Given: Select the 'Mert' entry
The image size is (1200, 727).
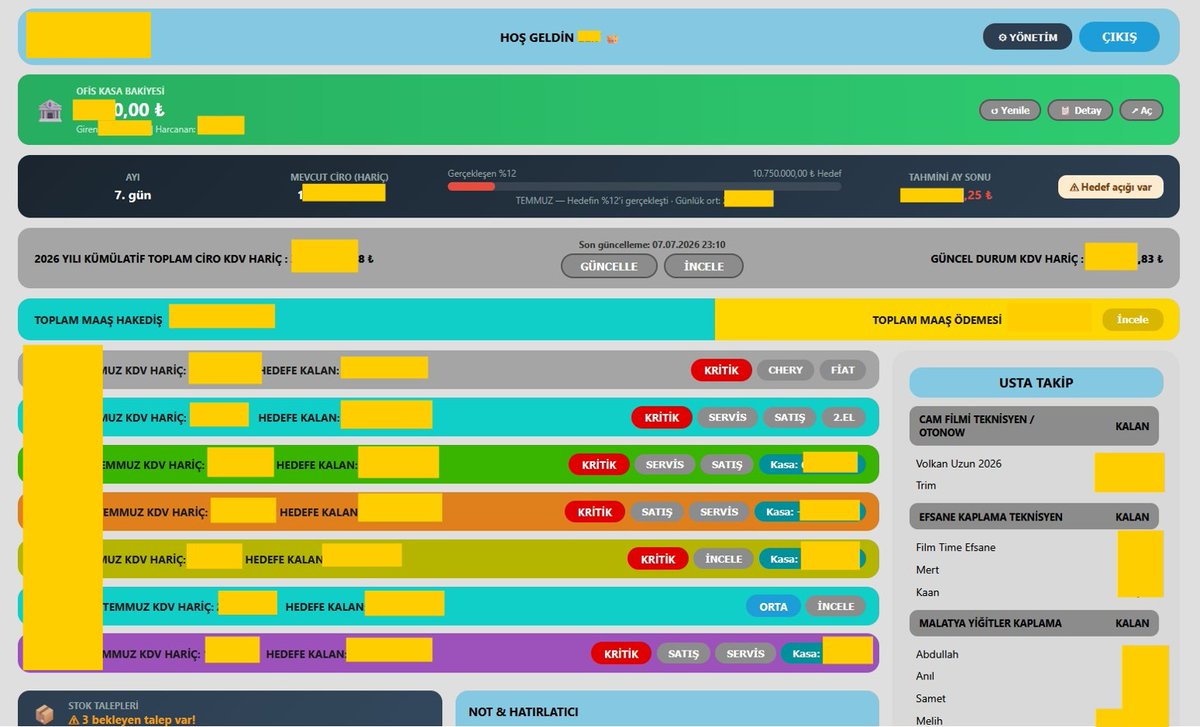Looking at the screenshot, I should coord(927,570).
